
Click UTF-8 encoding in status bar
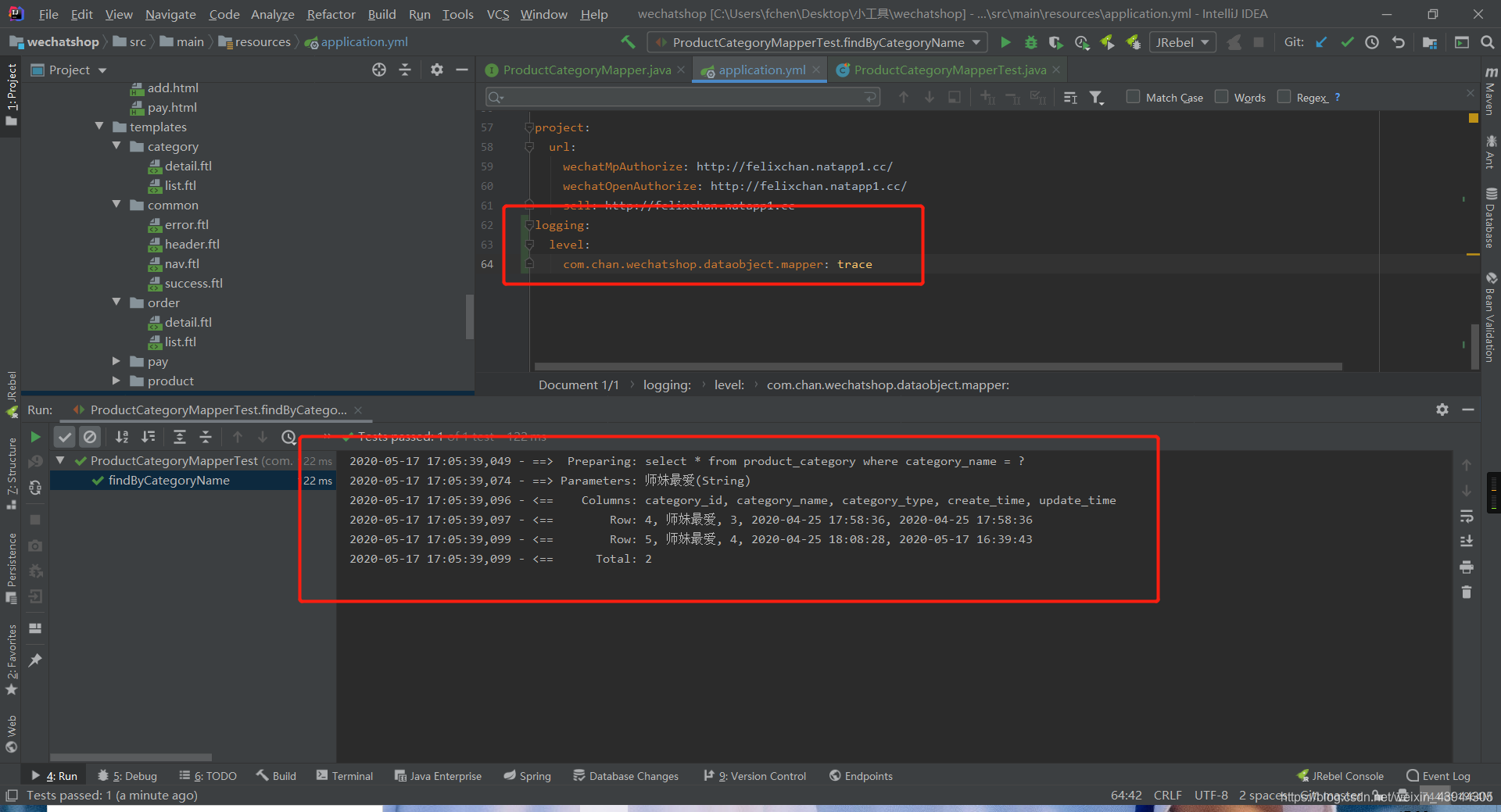(1211, 795)
